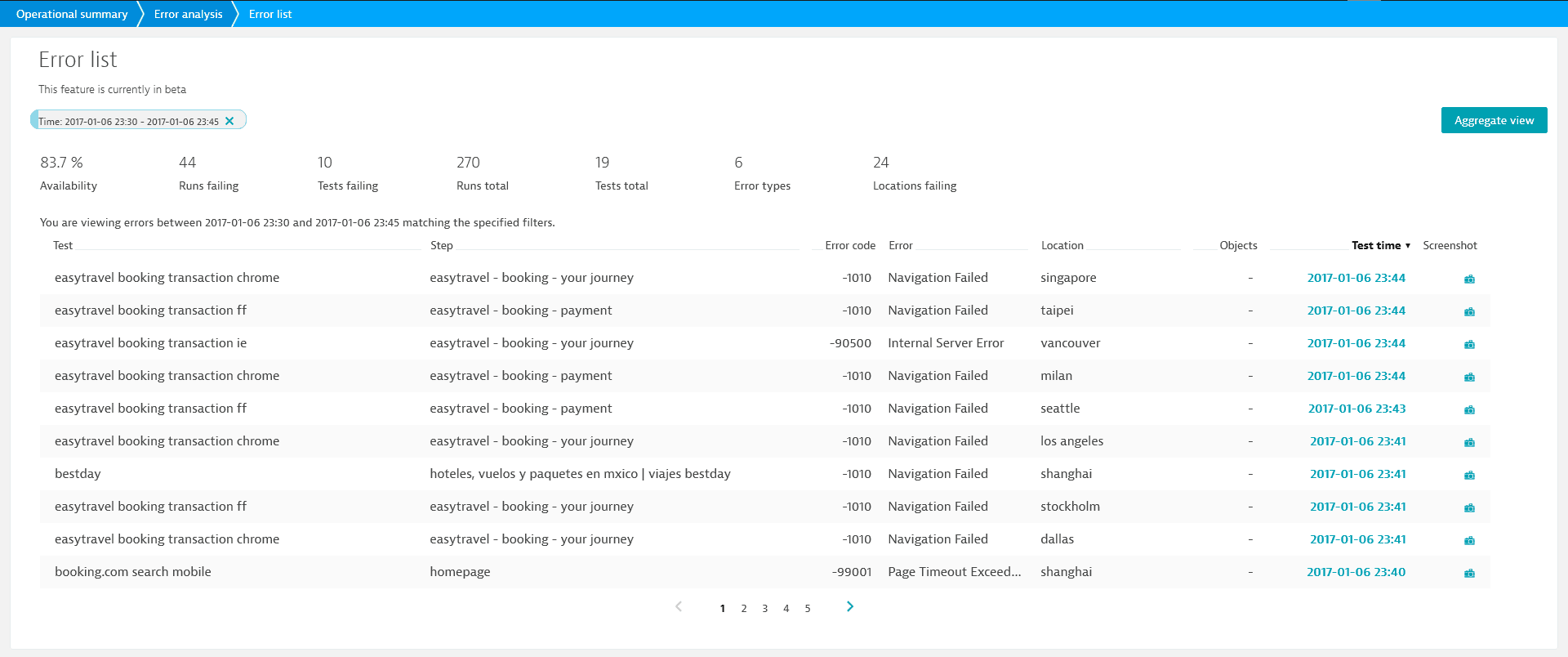Sort by Objects column header
Screen dimensions: 1568x657
1238,245
